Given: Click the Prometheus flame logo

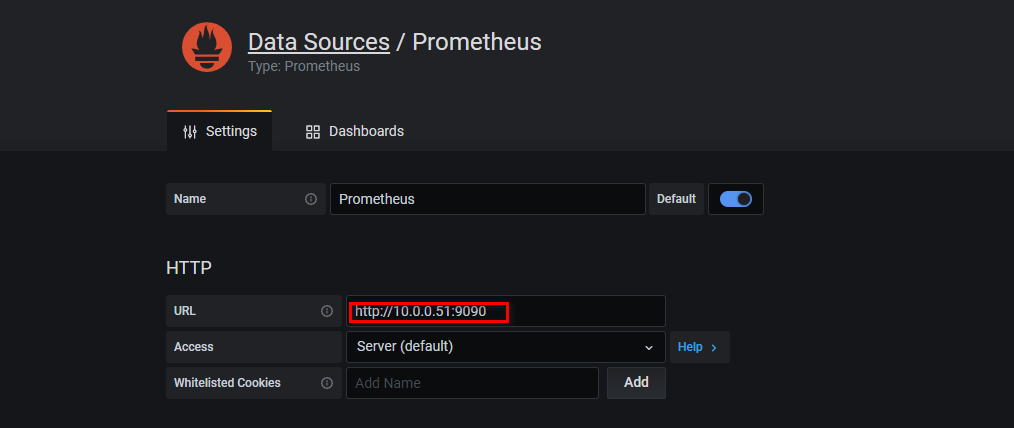Looking at the screenshot, I should 207,47.
